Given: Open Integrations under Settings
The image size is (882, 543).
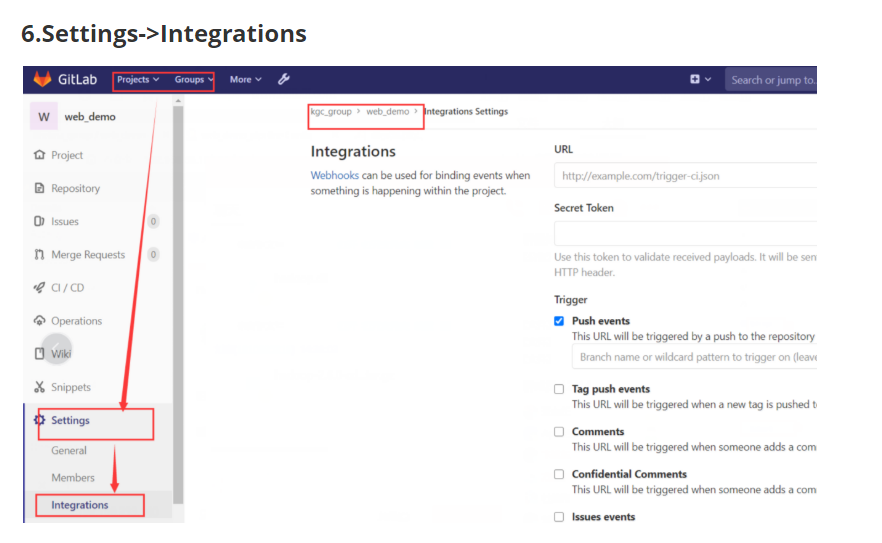Looking at the screenshot, I should pyautogui.click(x=80, y=505).
